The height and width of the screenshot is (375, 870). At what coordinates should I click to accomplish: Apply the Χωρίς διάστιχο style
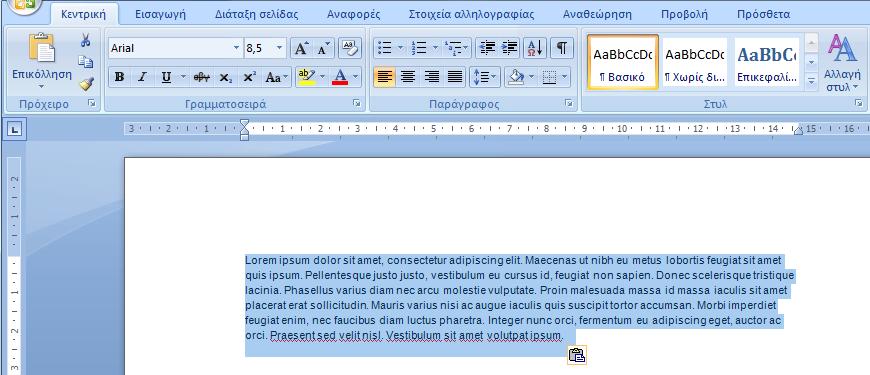(x=695, y=62)
